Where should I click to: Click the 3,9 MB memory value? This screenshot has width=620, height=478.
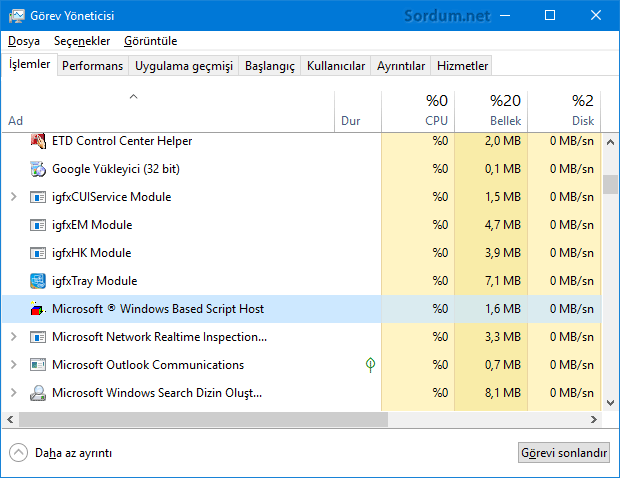coord(503,253)
